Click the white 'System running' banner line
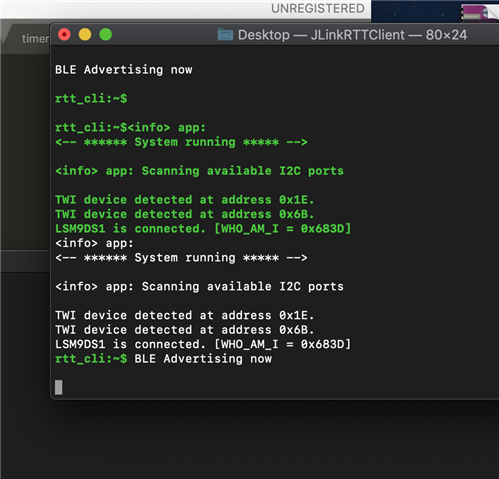The height and width of the screenshot is (479, 499). (x=181, y=258)
